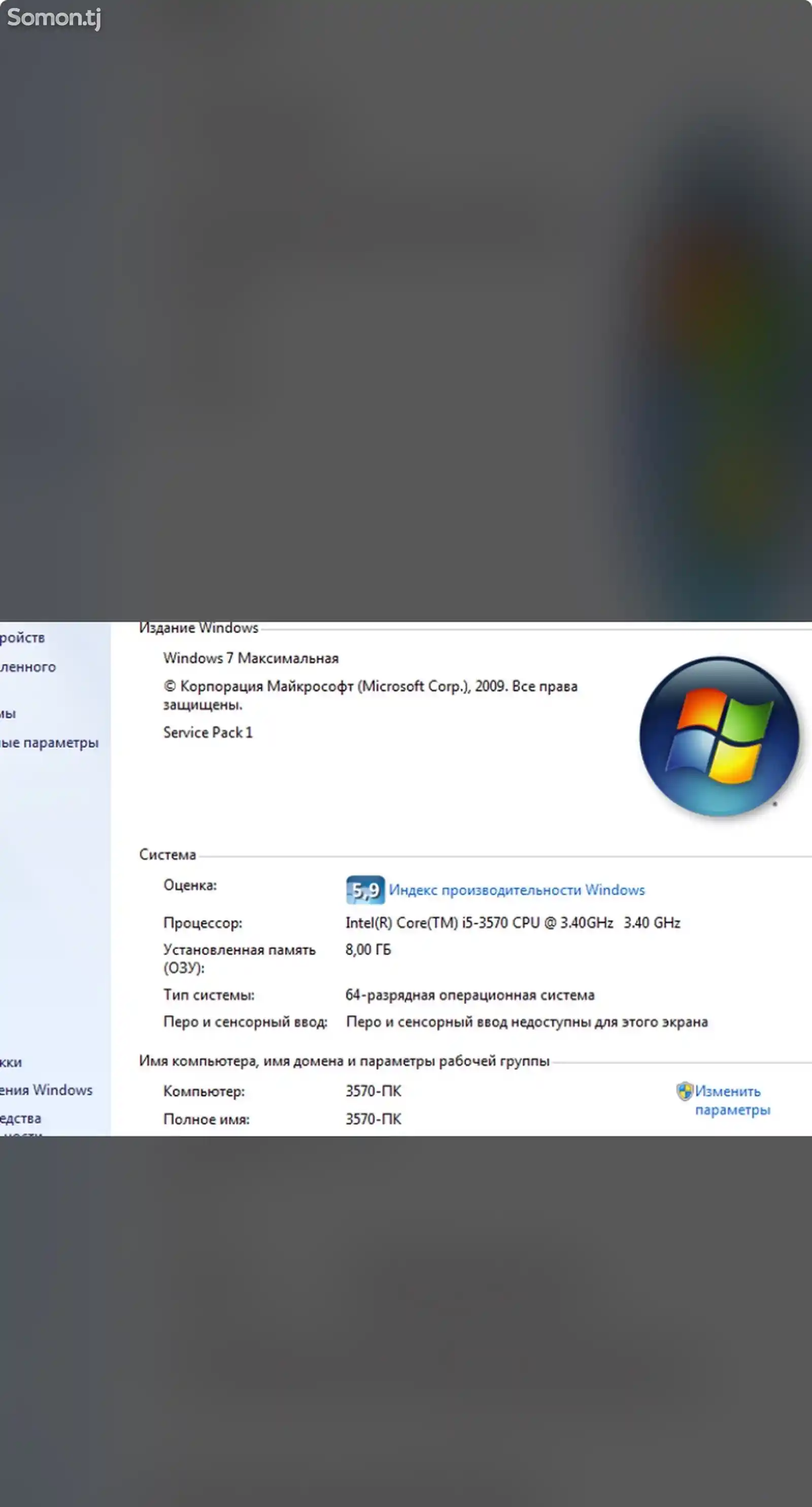This screenshot has width=812, height=1507.
Task: Open sidebar link ending in 'ения Windows'
Action: (x=46, y=1090)
